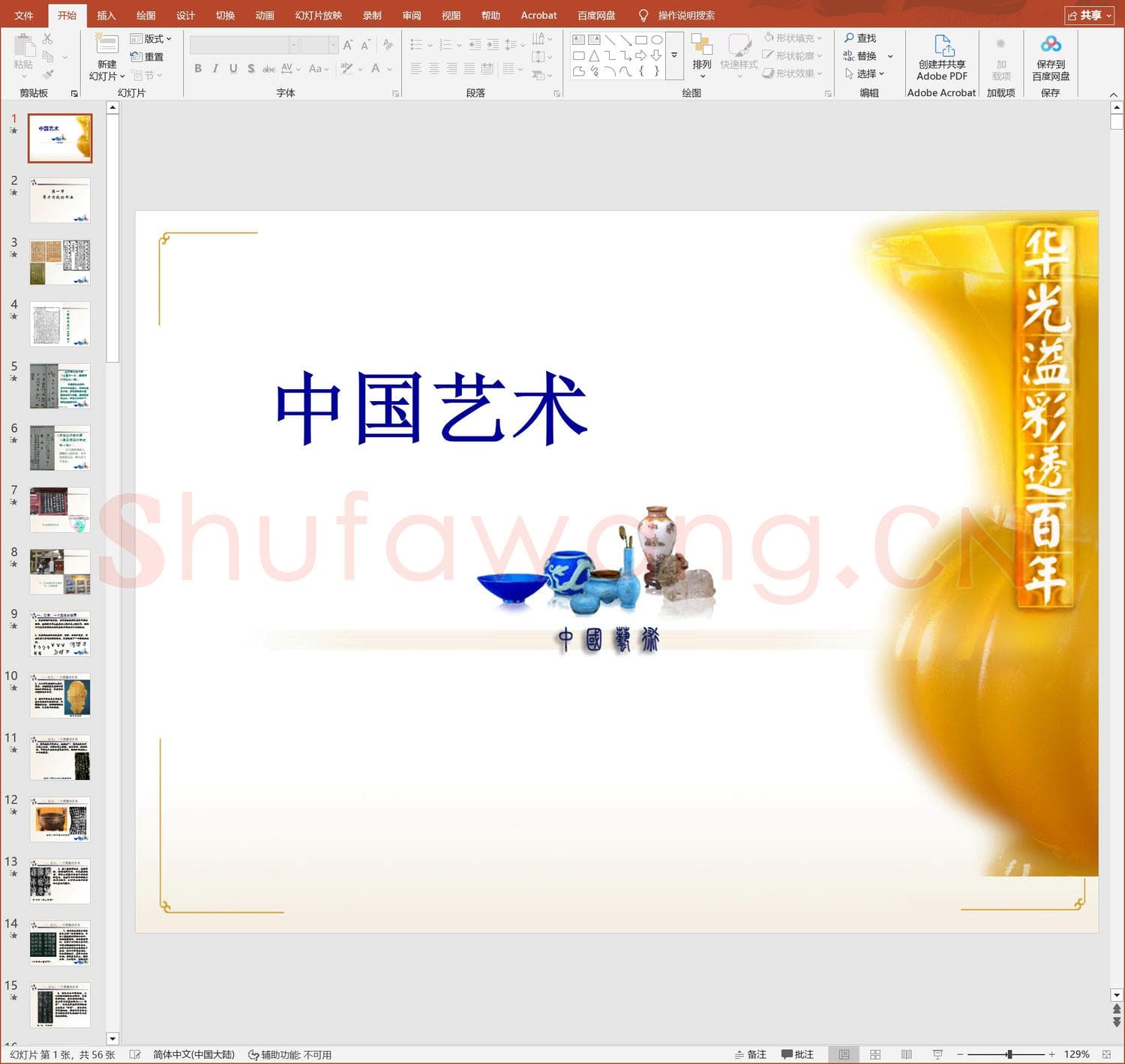This screenshot has width=1125, height=1064.
Task: Open Drawing group dialog launcher
Action: (x=828, y=94)
